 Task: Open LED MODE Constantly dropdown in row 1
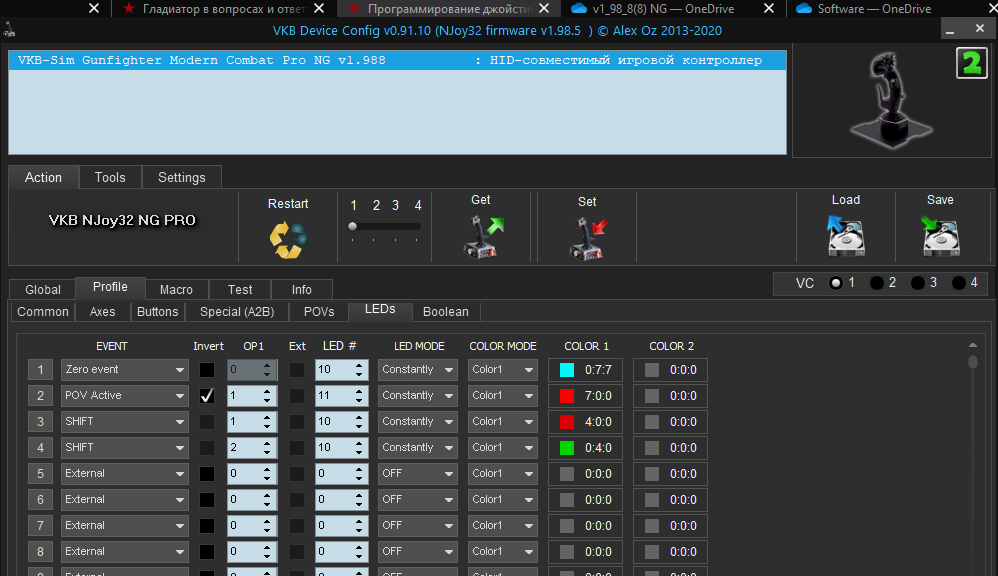pos(418,370)
